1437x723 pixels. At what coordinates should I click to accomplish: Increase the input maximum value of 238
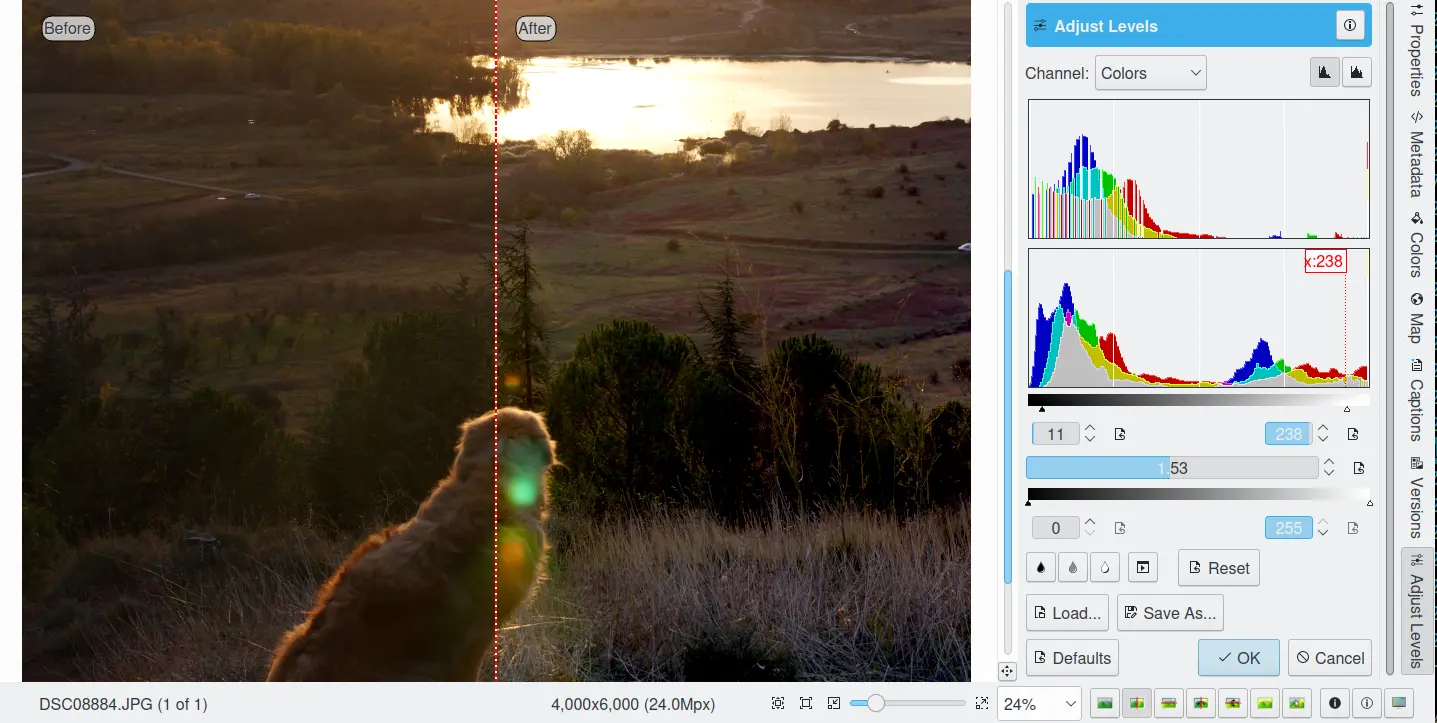pos(1323,428)
